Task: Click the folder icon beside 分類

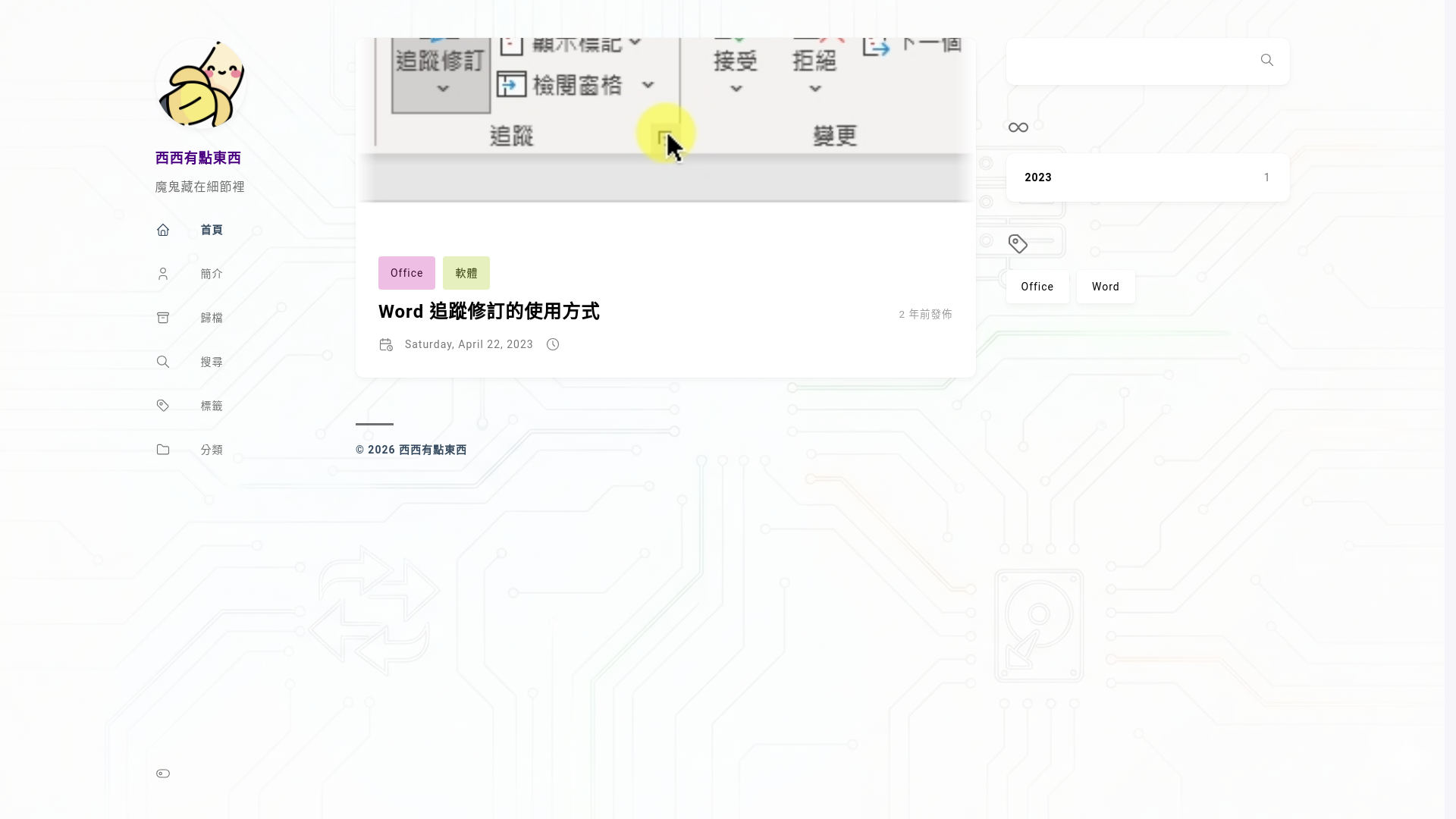Action: [x=163, y=450]
